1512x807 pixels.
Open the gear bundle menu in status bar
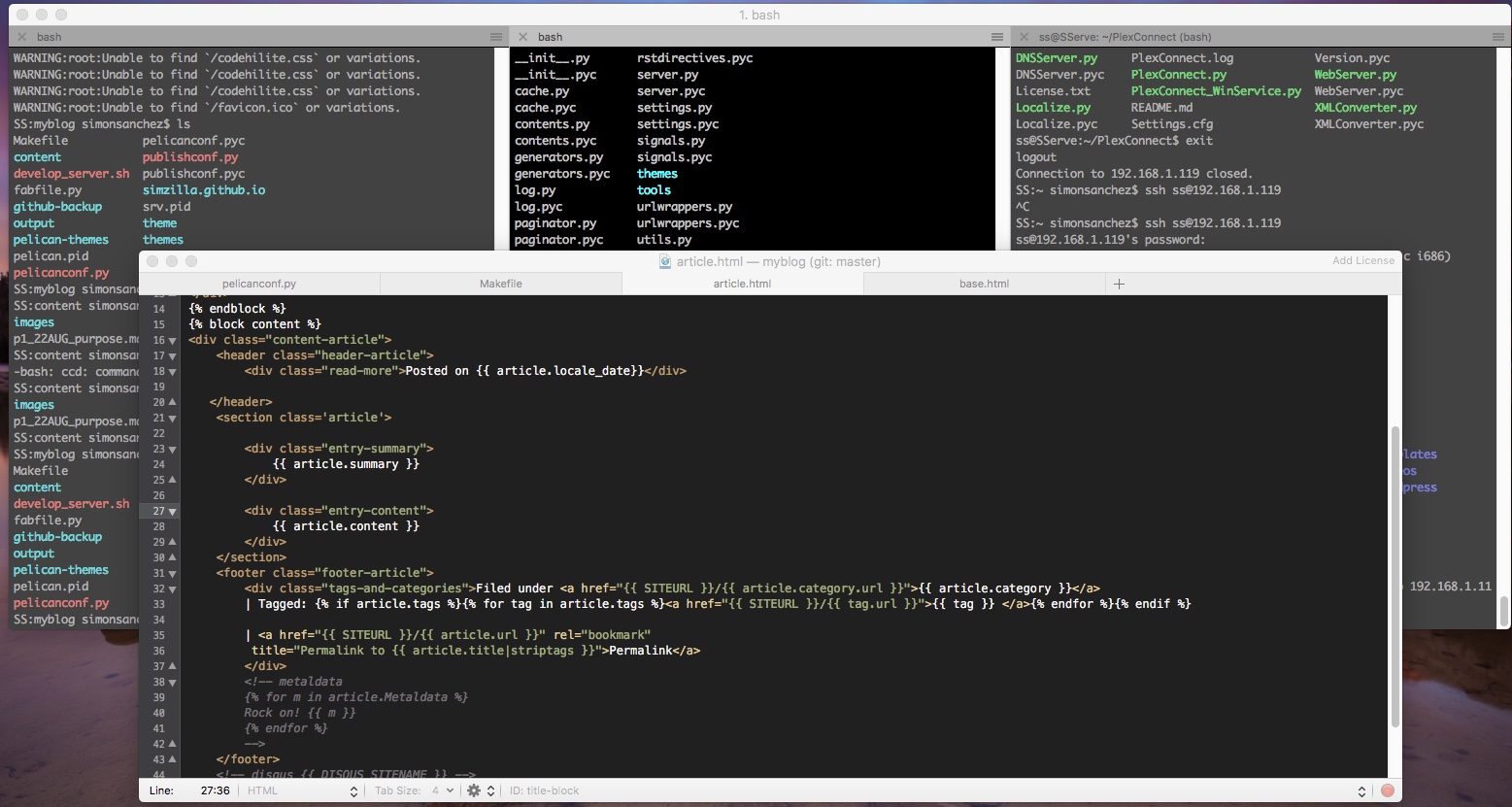[x=474, y=790]
